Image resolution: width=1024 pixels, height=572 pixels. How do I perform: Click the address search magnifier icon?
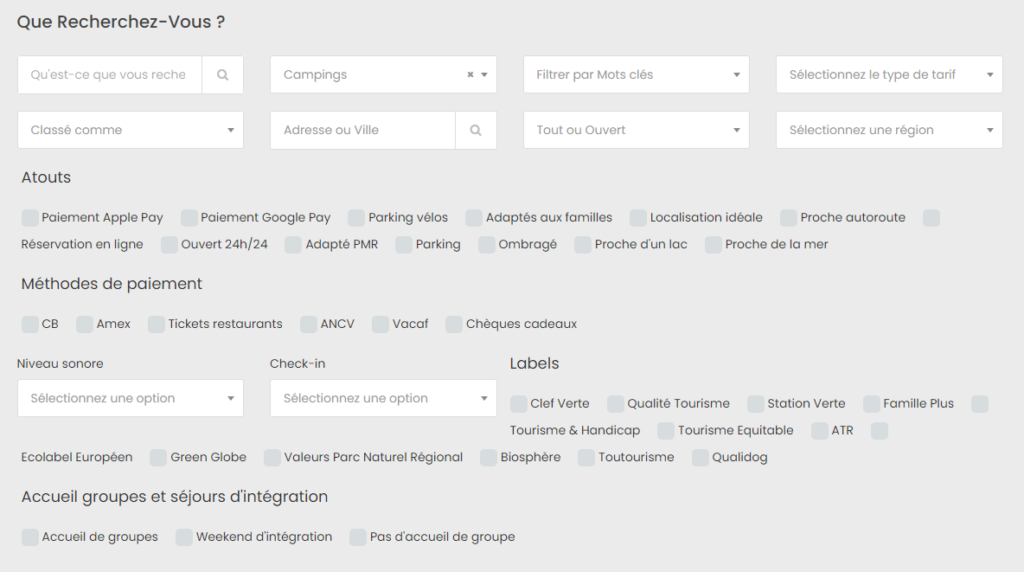(475, 130)
